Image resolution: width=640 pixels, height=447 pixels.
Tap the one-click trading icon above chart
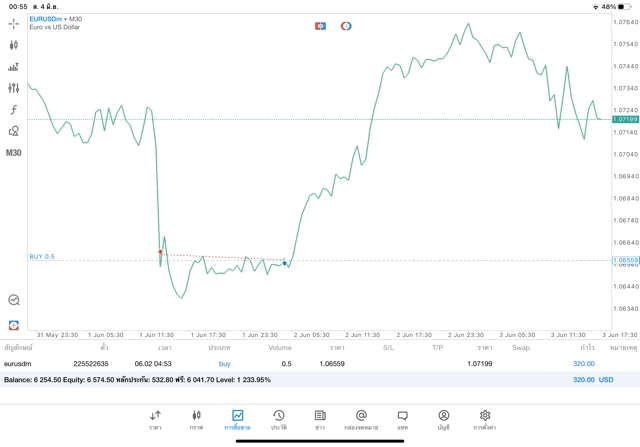click(320, 25)
